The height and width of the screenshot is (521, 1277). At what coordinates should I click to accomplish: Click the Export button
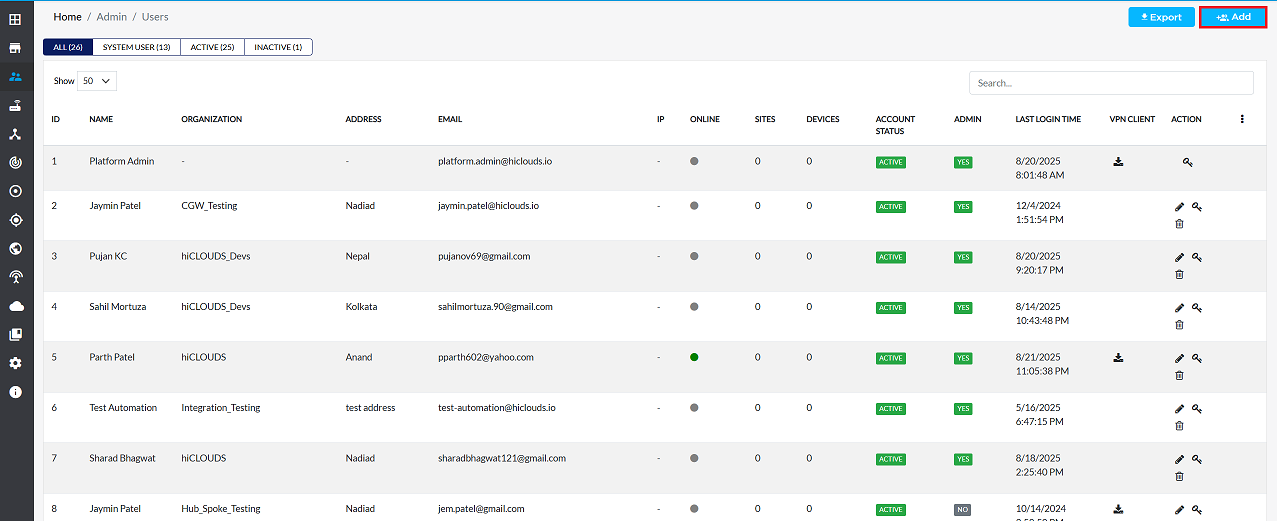point(1160,17)
